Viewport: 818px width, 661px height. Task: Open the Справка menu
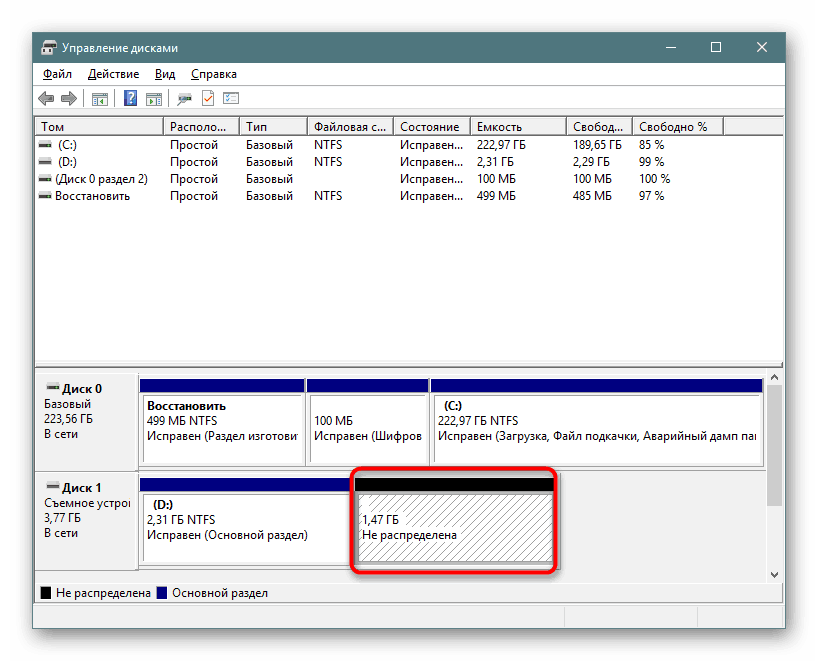click(x=213, y=74)
